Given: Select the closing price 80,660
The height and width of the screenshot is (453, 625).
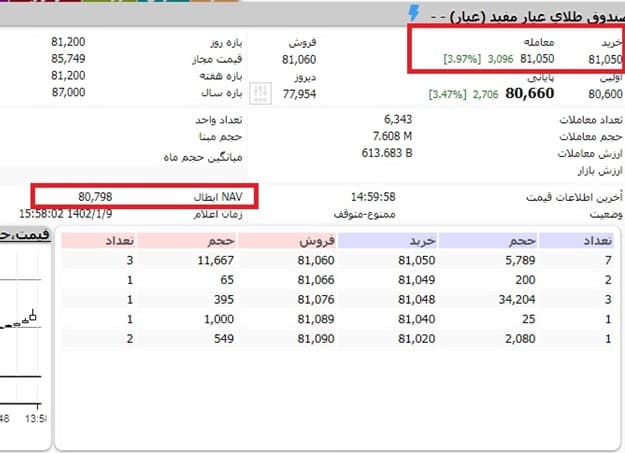Looking at the screenshot, I should click(530, 93).
